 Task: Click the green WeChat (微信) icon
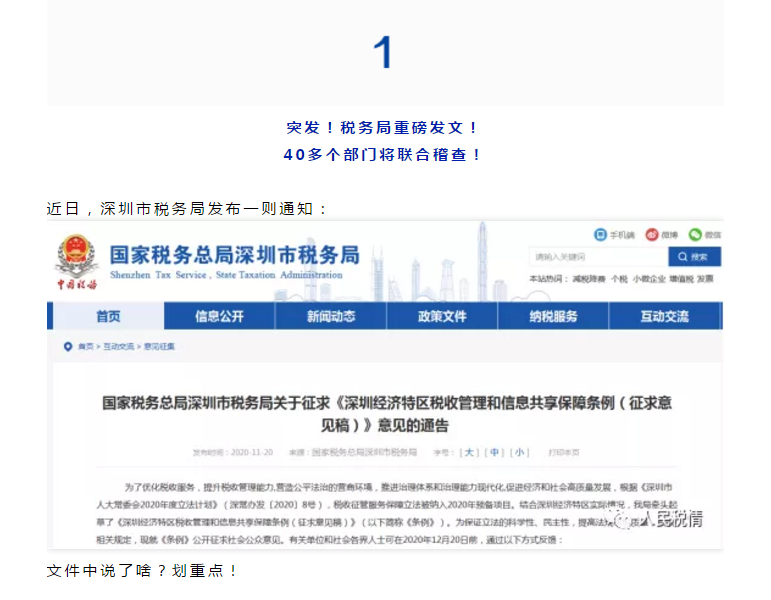pyautogui.click(x=695, y=235)
